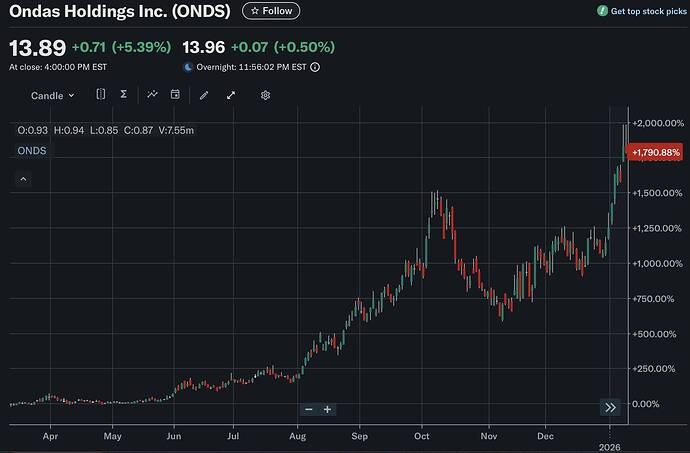Zoom out the chart with minus
690x453 pixels.
tap(309, 409)
